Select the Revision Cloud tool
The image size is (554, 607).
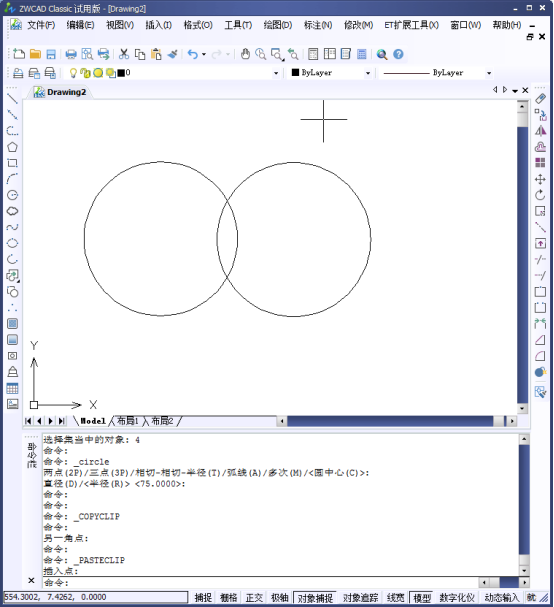click(12, 211)
